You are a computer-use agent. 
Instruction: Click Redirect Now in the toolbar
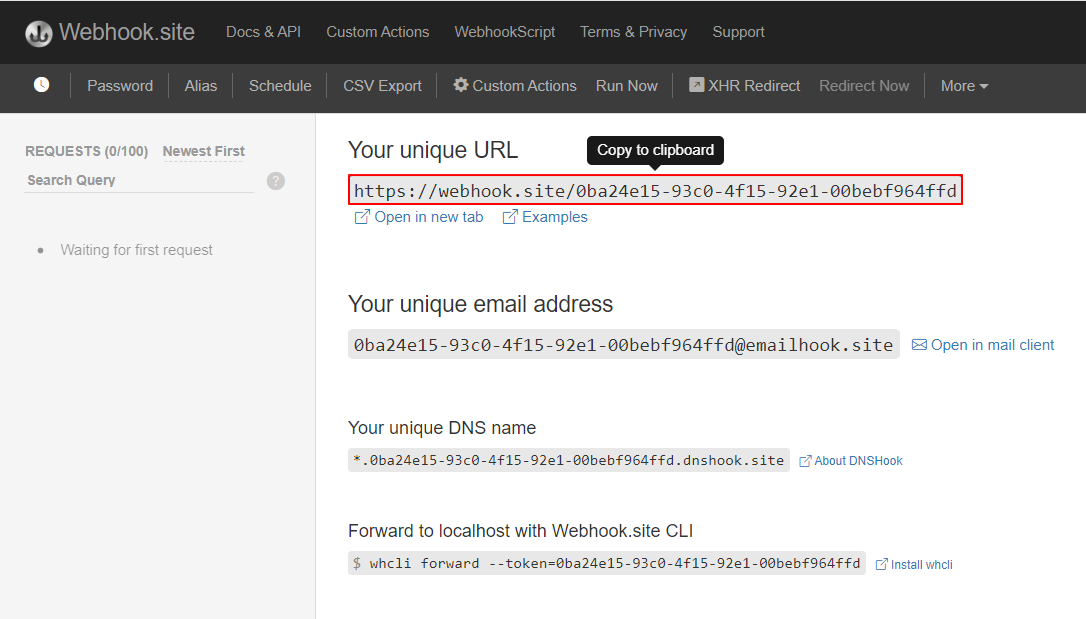[x=864, y=86]
